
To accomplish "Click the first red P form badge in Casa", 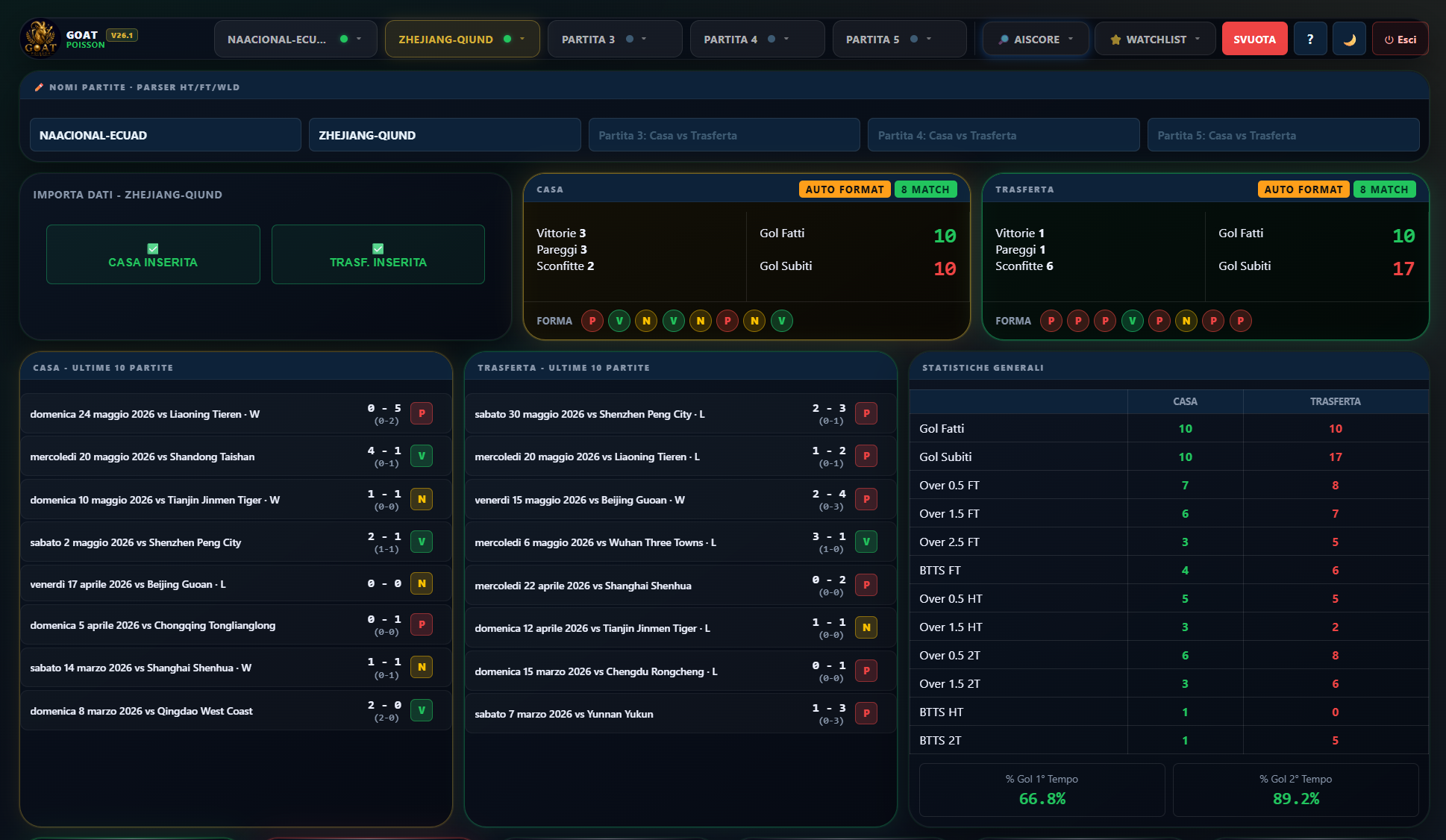I will pos(592,321).
